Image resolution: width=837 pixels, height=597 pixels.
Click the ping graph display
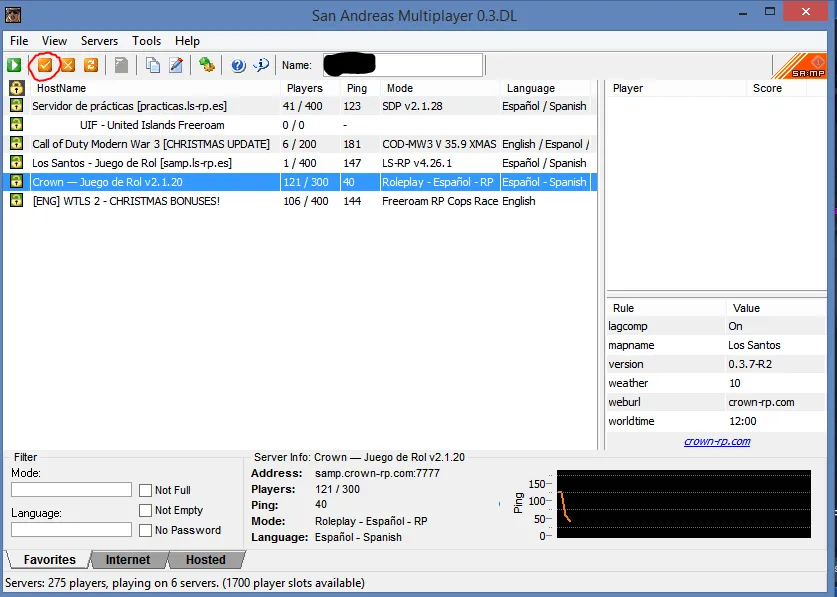point(684,504)
